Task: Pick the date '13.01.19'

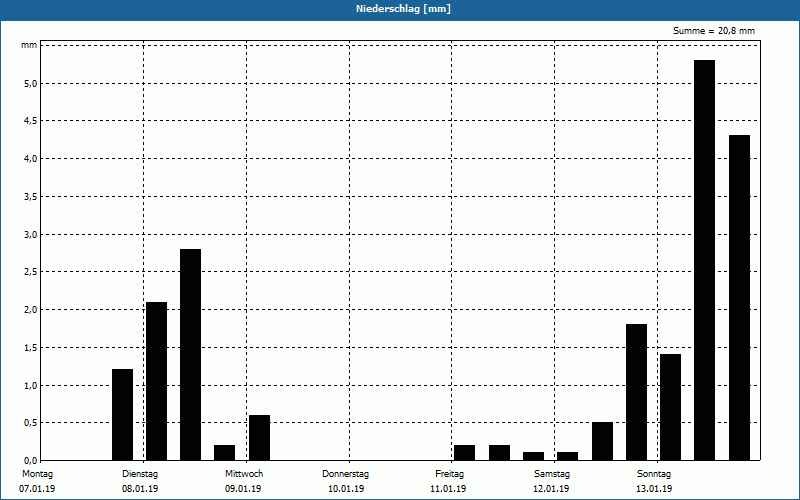Action: coord(654,489)
